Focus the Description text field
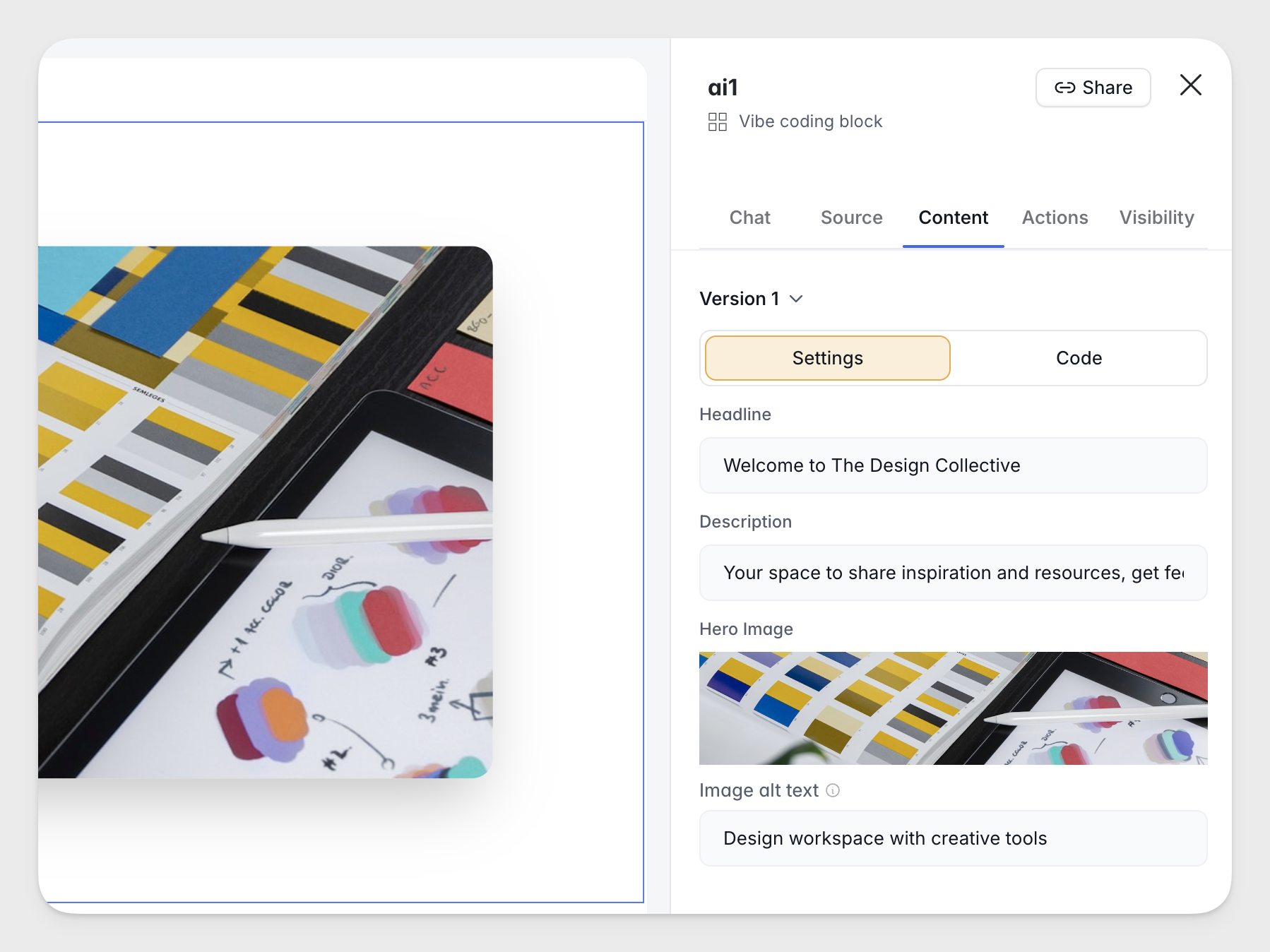Viewport: 1270px width, 952px height. [953, 573]
